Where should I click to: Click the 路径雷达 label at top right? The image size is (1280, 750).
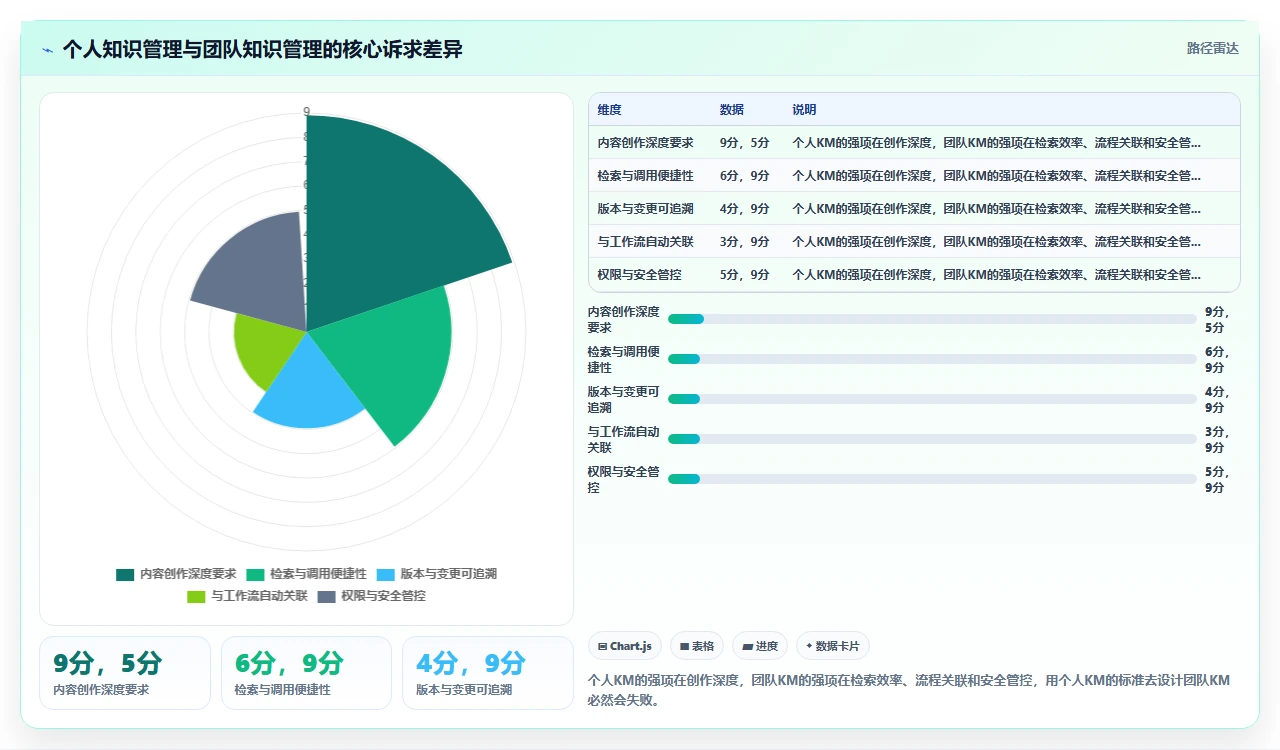click(x=1213, y=48)
